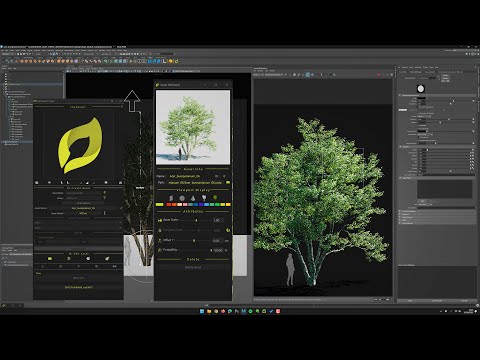
Task: Open the File menu in Maya's main menu bar
Action: click(x=3, y=50)
